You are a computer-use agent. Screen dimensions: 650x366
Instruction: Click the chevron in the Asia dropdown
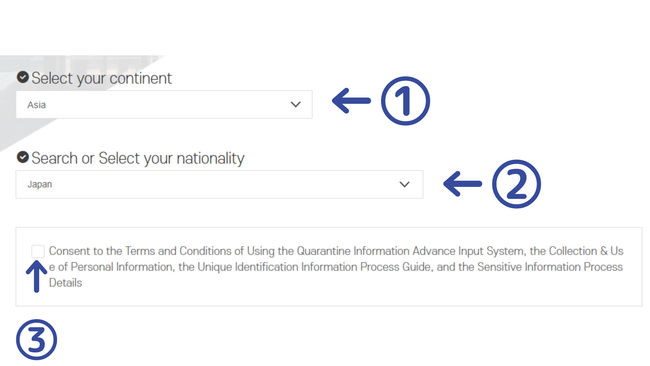296,104
